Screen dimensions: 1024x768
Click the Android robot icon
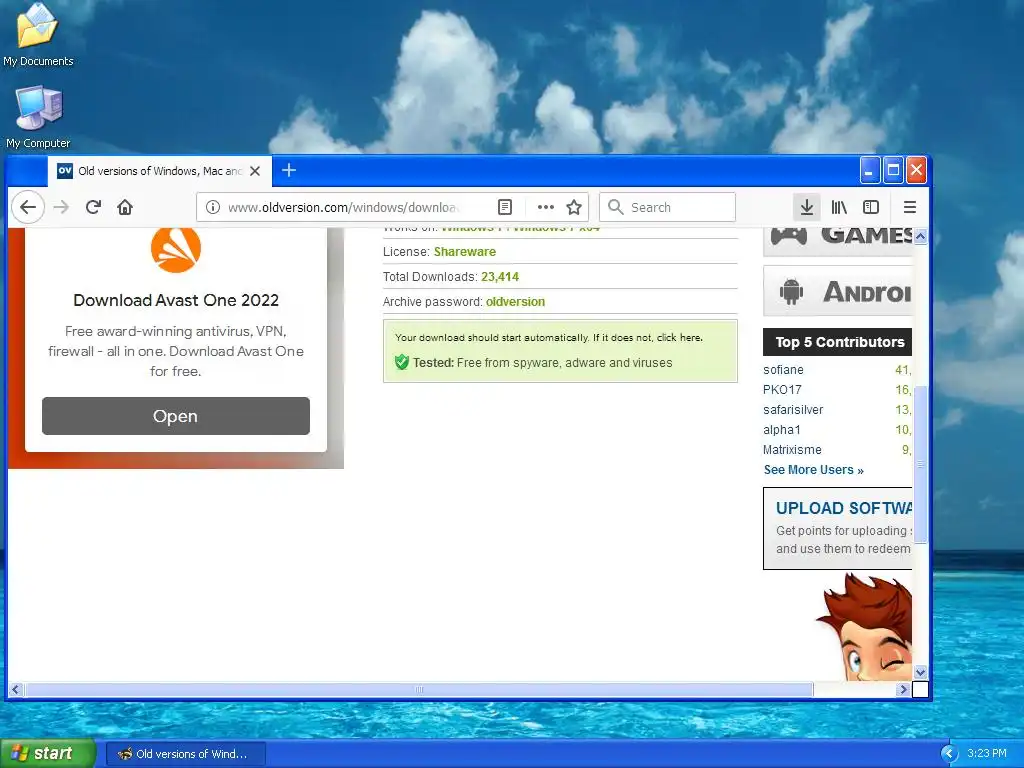(791, 291)
